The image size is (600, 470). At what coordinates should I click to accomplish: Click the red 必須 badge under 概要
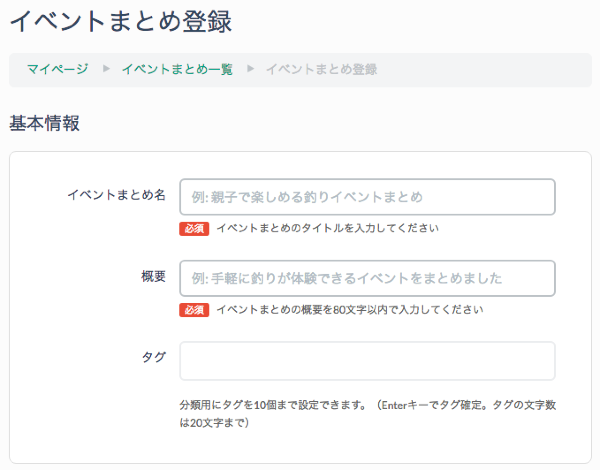pos(194,310)
